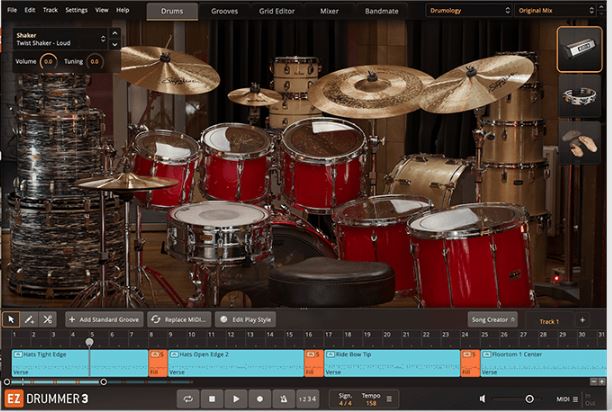The height and width of the screenshot is (412, 612).
Task: Click the playhead marker on the timeline
Action: click(89, 342)
